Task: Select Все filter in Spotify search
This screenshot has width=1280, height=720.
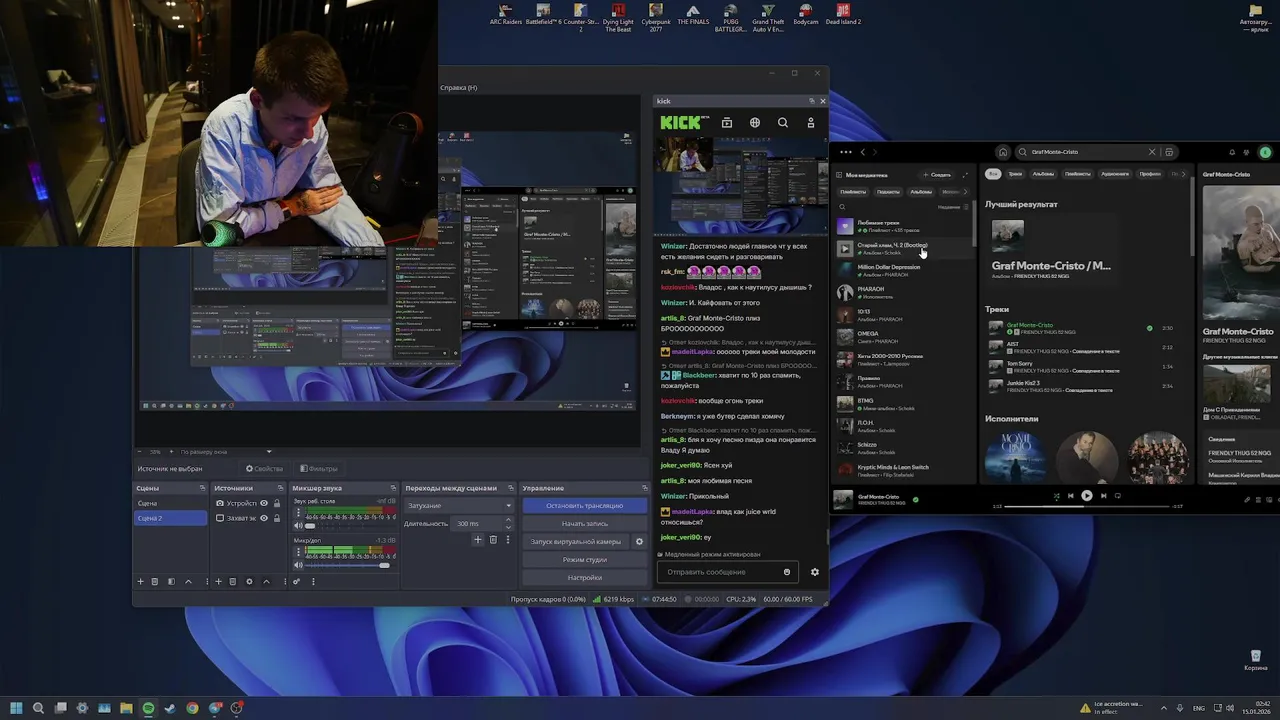Action: [993, 174]
